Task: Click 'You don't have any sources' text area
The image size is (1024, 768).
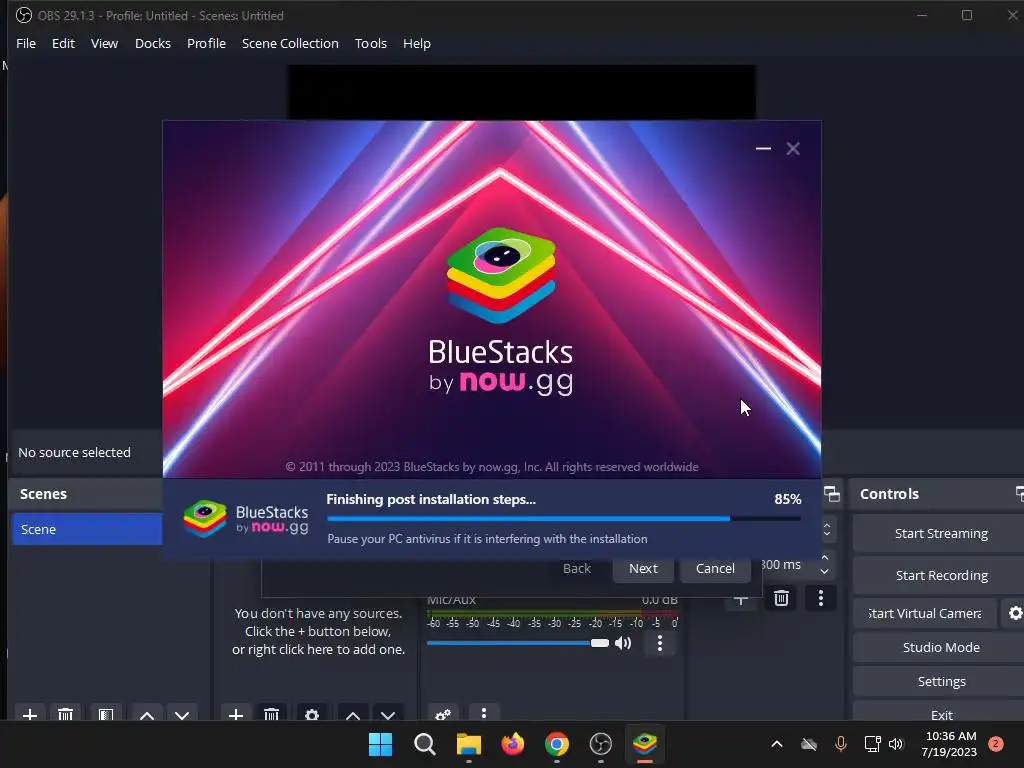Action: coord(319,632)
